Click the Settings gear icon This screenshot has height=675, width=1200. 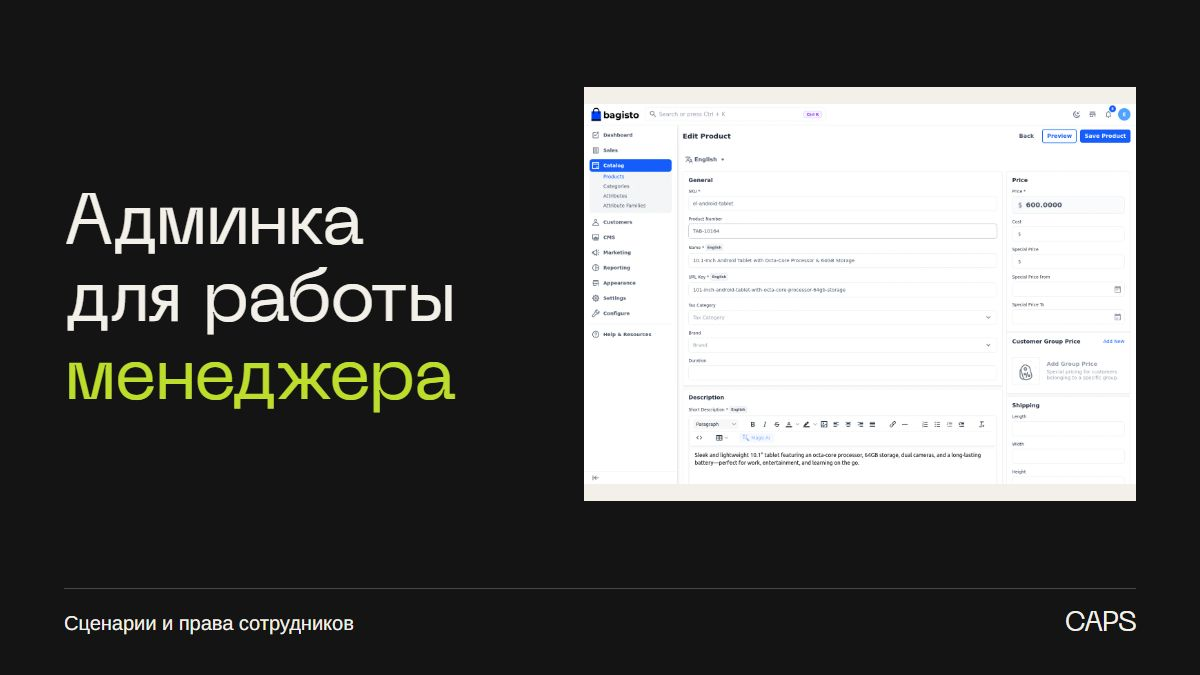tap(595, 298)
